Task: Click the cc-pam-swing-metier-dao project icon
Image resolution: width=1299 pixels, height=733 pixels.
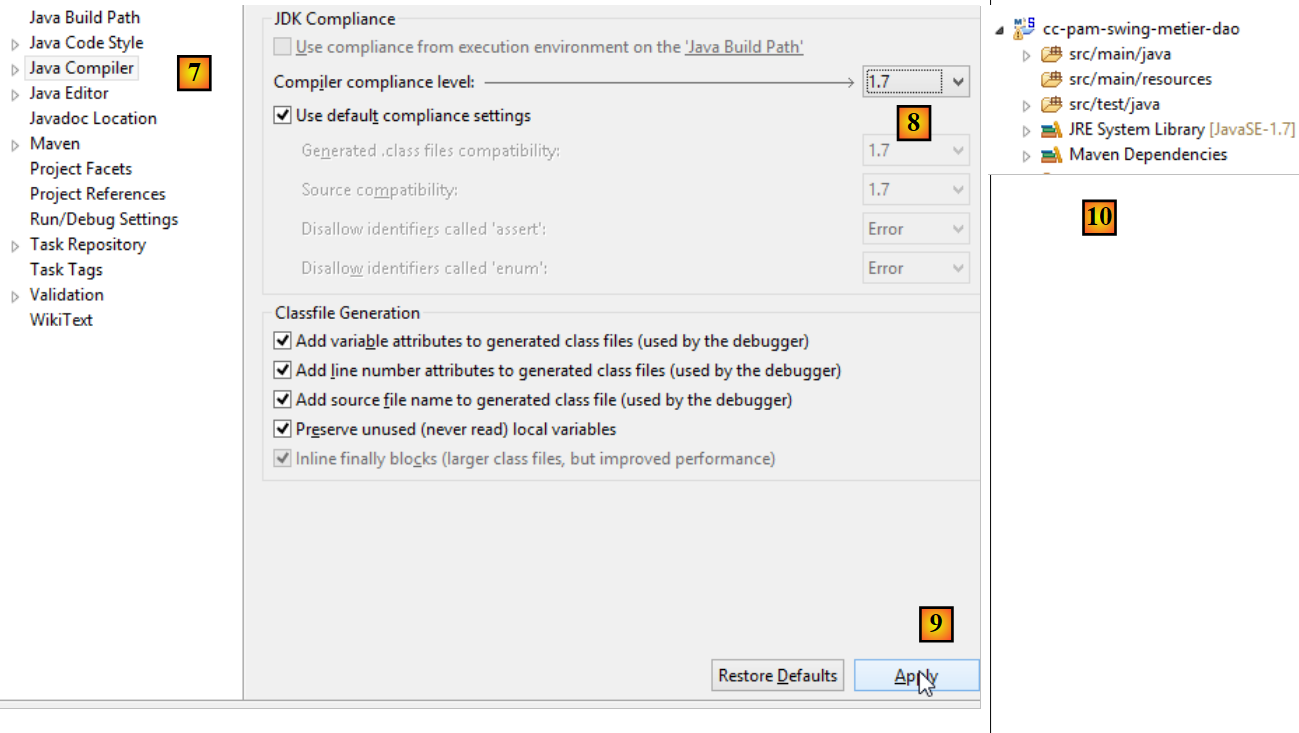Action: click(1024, 28)
